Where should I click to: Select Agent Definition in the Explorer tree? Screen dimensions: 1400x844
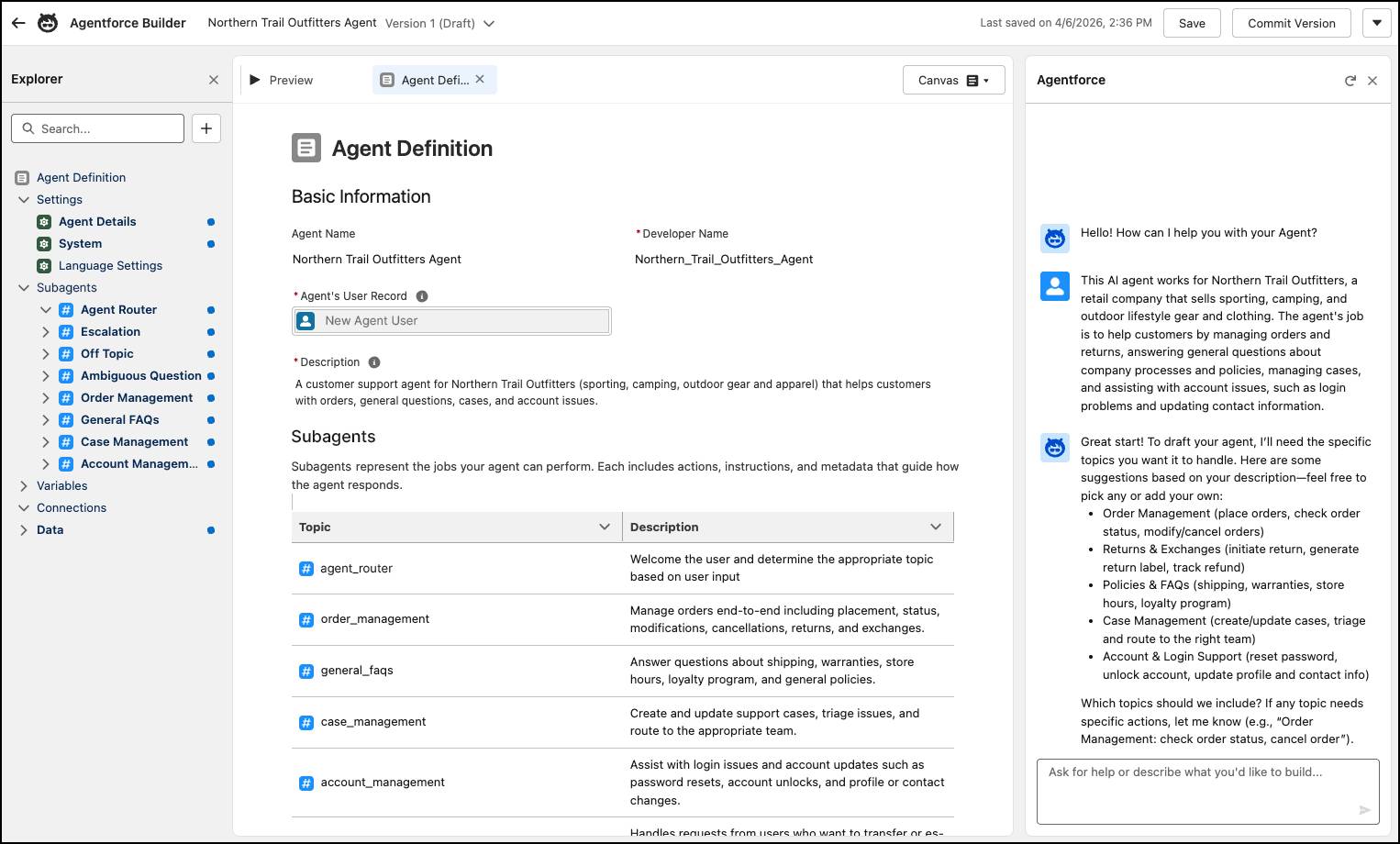click(x=81, y=177)
